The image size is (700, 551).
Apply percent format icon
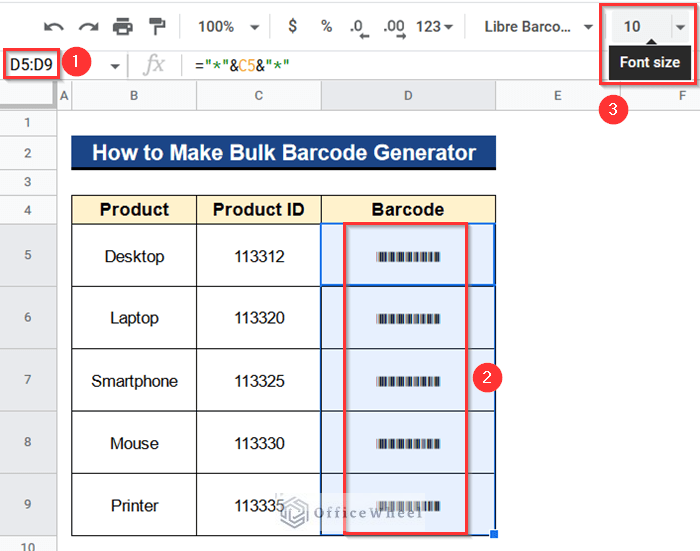click(x=326, y=26)
